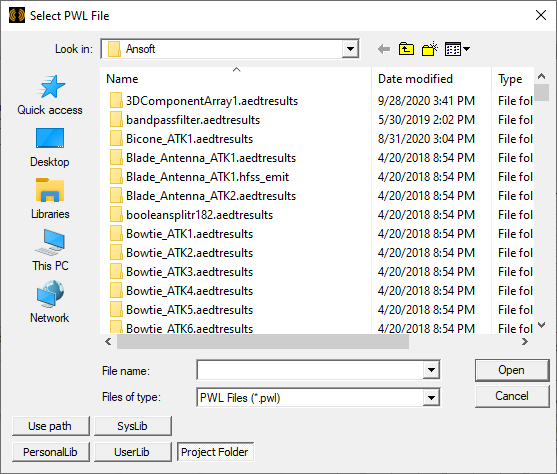Focus the File name input field
Image resolution: width=557 pixels, height=474 pixels.
(x=310, y=370)
